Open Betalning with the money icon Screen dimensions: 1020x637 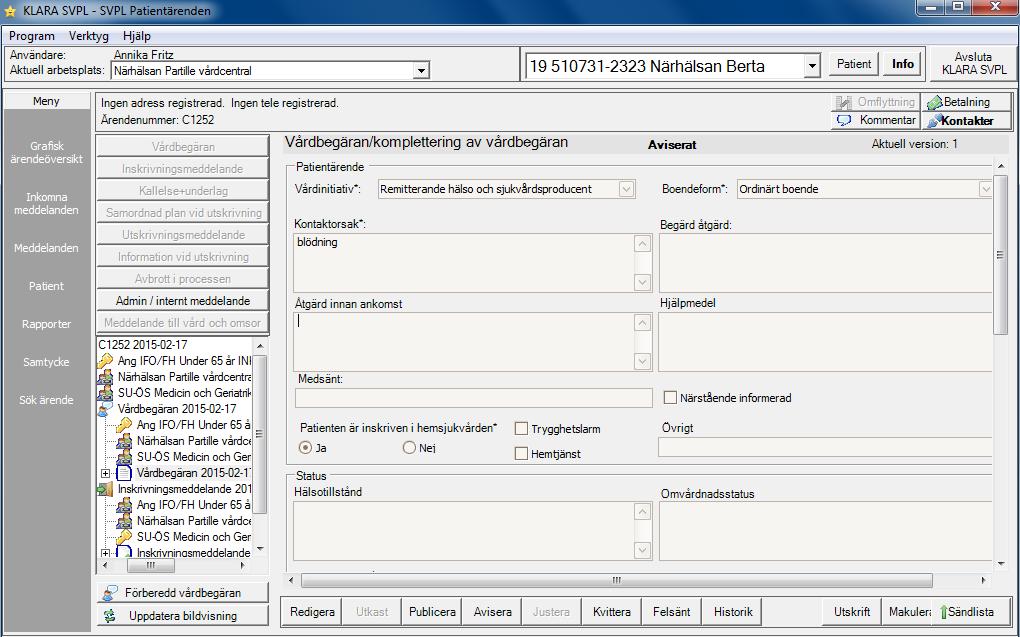coord(966,102)
